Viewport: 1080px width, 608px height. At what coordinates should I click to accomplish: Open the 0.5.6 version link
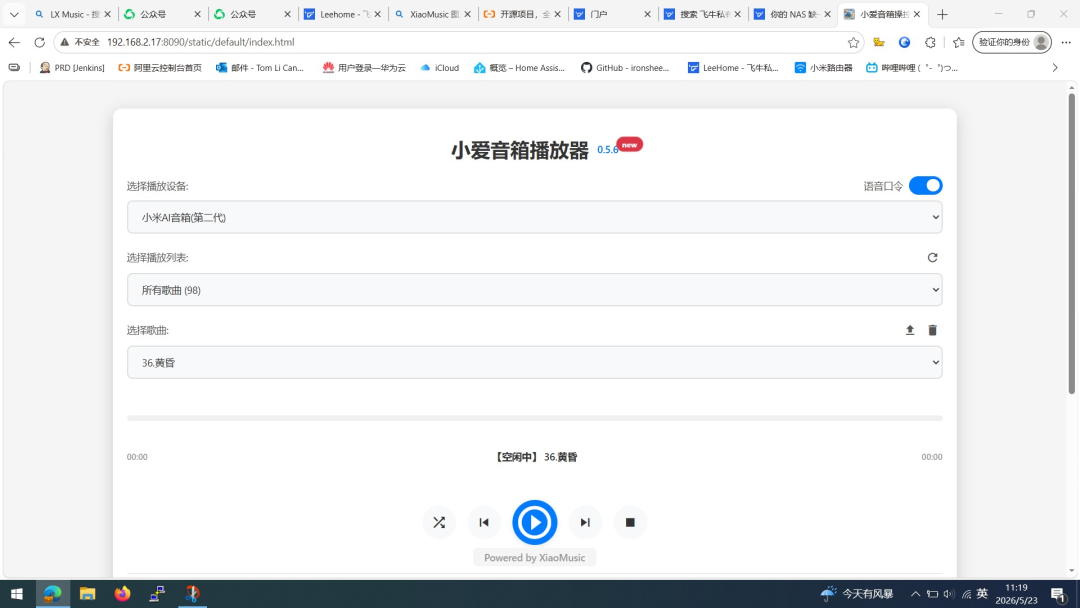click(x=608, y=149)
